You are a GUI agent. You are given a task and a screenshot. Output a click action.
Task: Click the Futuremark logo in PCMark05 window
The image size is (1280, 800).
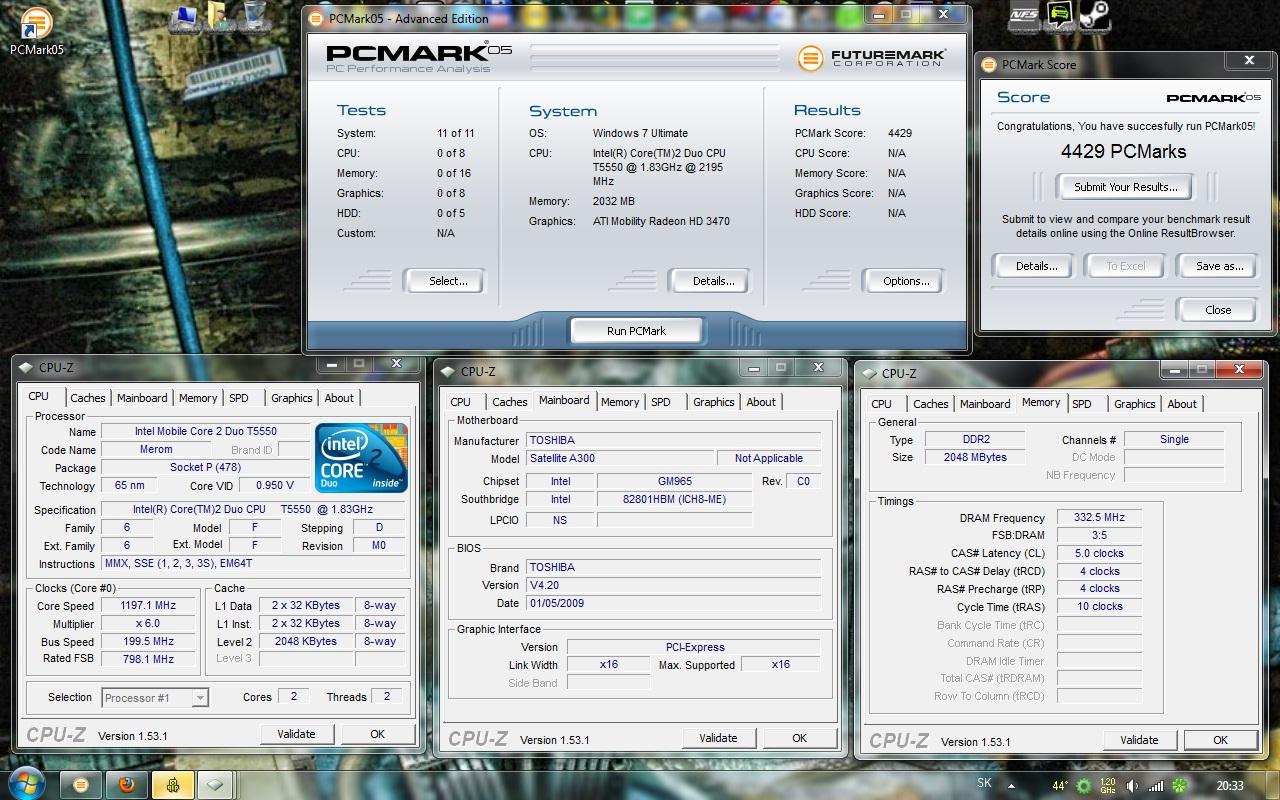tap(871, 58)
